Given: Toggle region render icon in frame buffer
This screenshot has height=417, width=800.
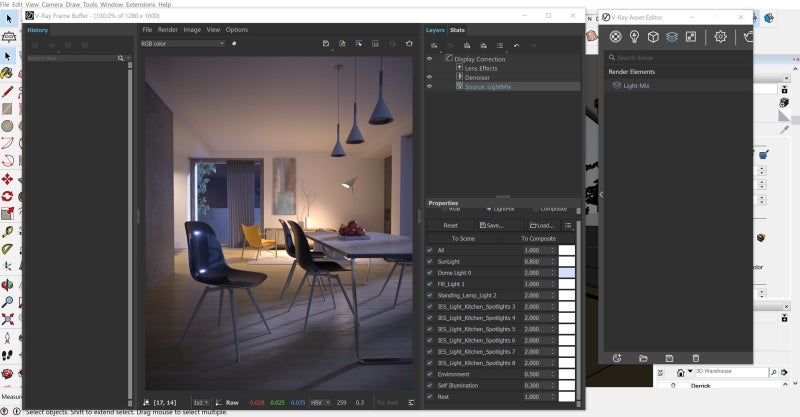Looking at the screenshot, I should point(376,44).
